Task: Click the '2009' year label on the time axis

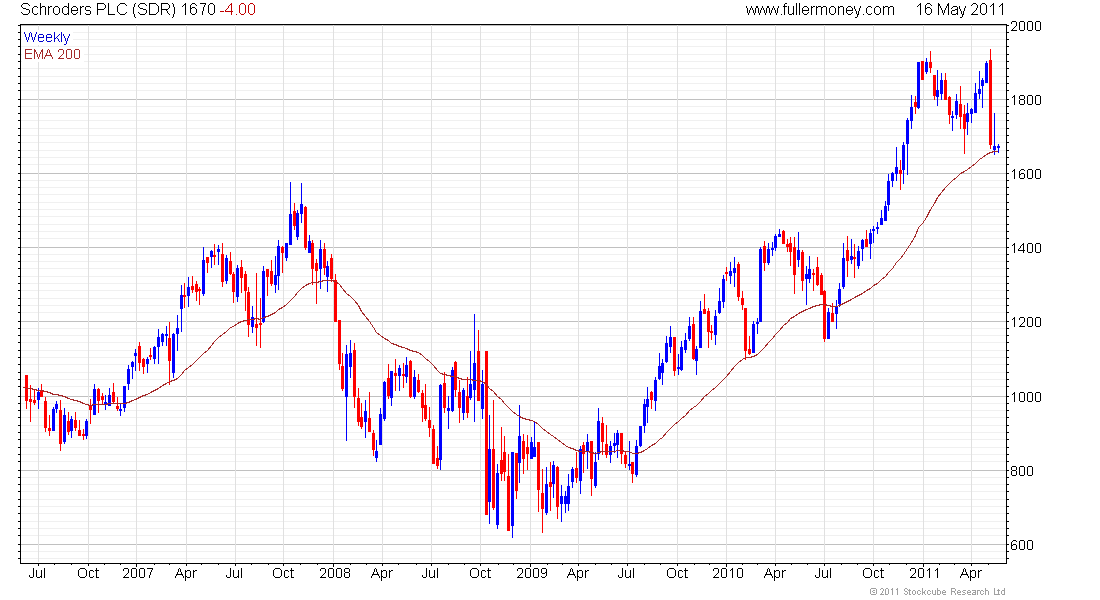Action: point(532,573)
